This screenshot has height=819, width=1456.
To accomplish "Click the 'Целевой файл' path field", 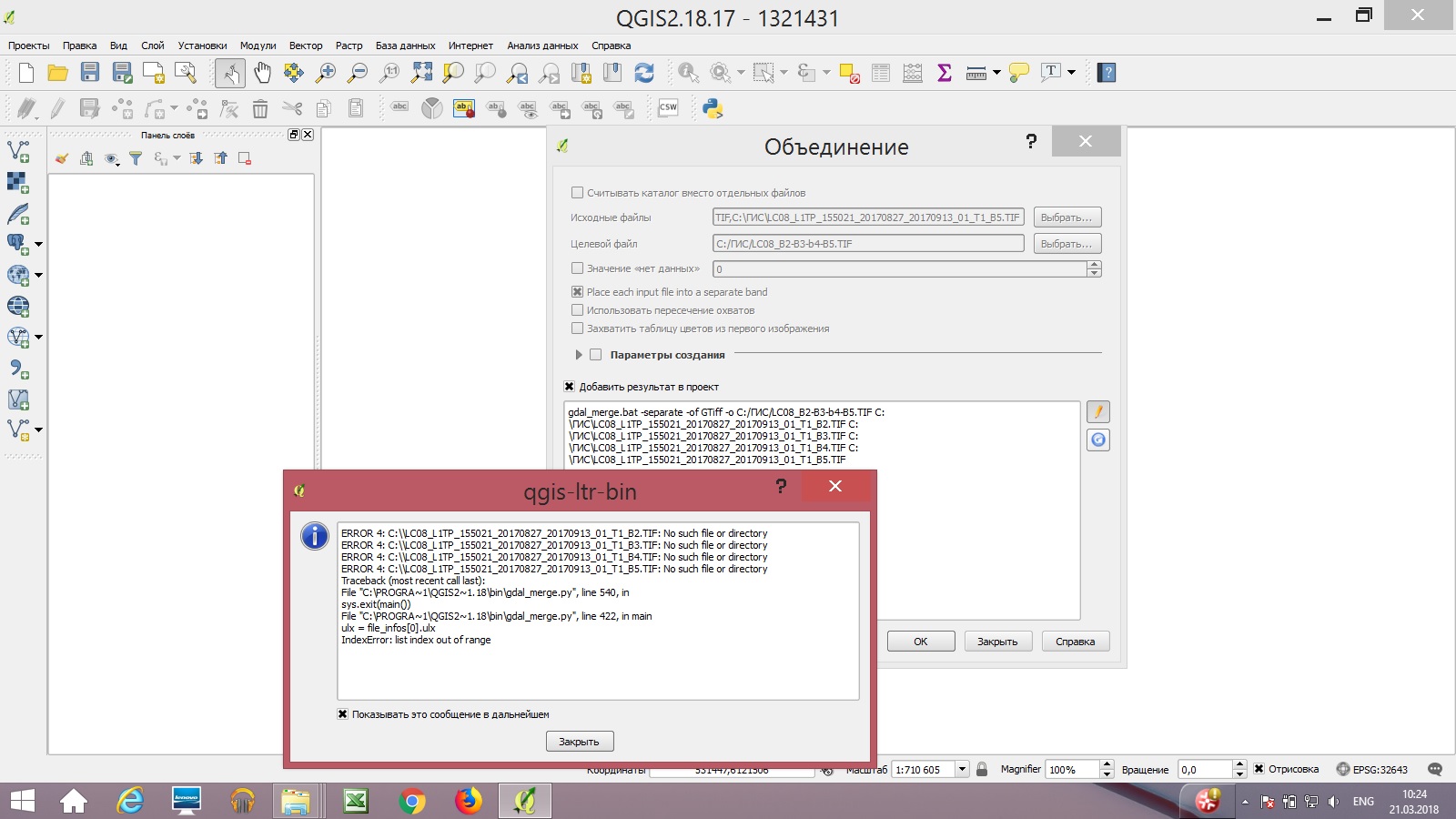I will coord(868,244).
